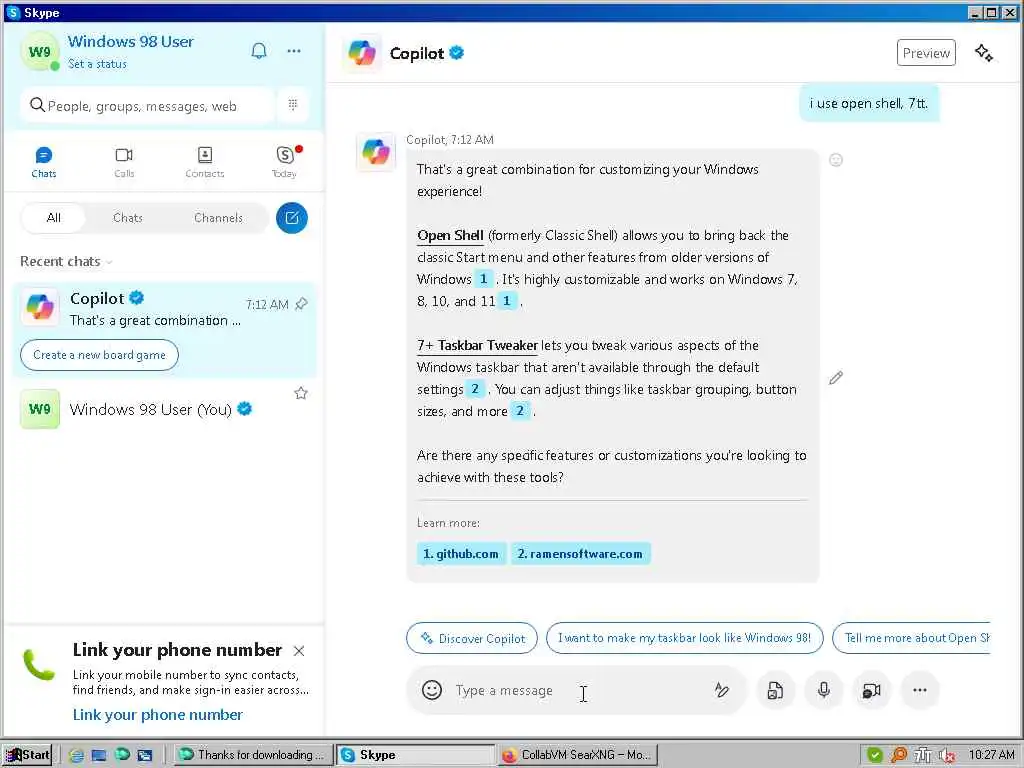Switch to the Chats tab
The height and width of the screenshot is (768, 1024).
(x=44, y=162)
